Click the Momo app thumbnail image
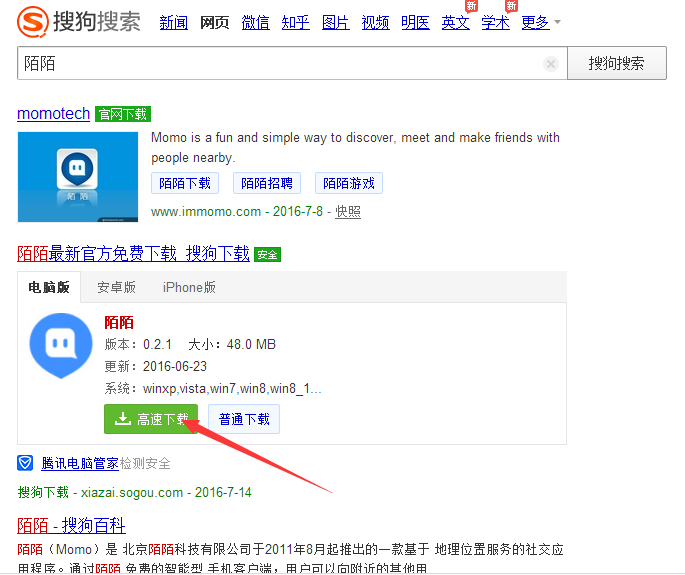The image size is (685, 575). (x=78, y=177)
